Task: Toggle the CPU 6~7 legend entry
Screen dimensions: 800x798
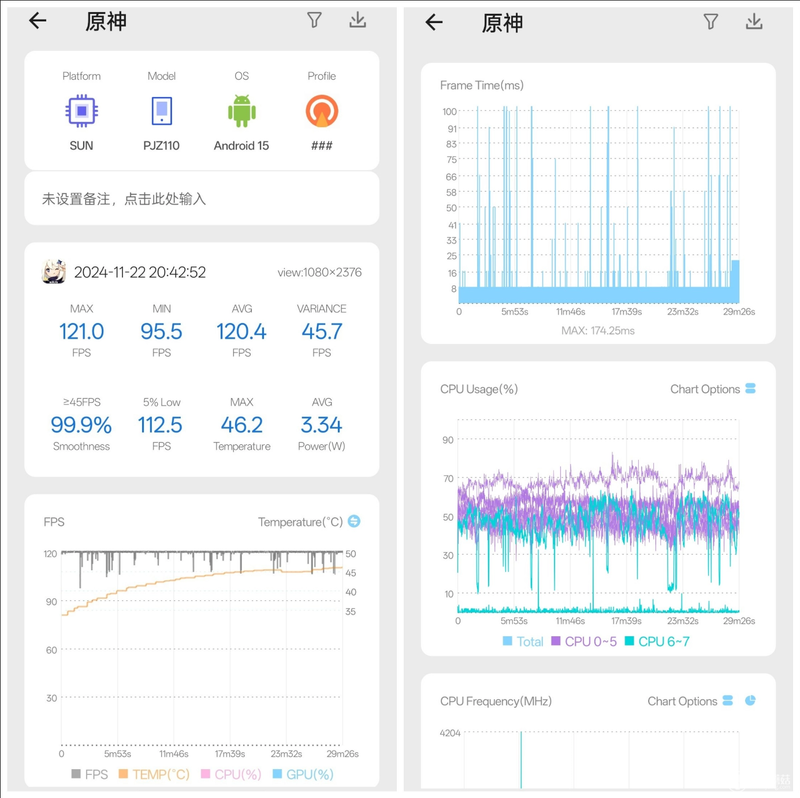Action: pyautogui.click(x=657, y=641)
